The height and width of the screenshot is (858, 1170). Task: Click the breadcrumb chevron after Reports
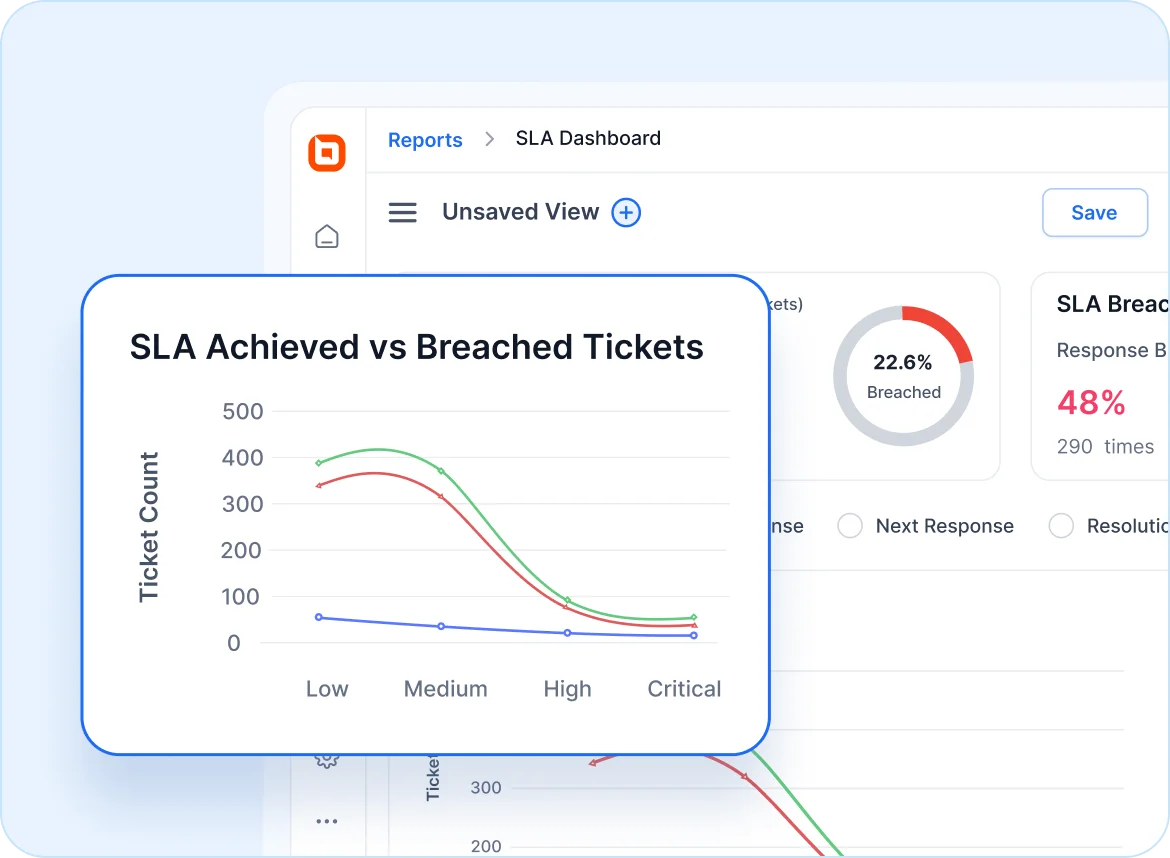click(x=489, y=140)
